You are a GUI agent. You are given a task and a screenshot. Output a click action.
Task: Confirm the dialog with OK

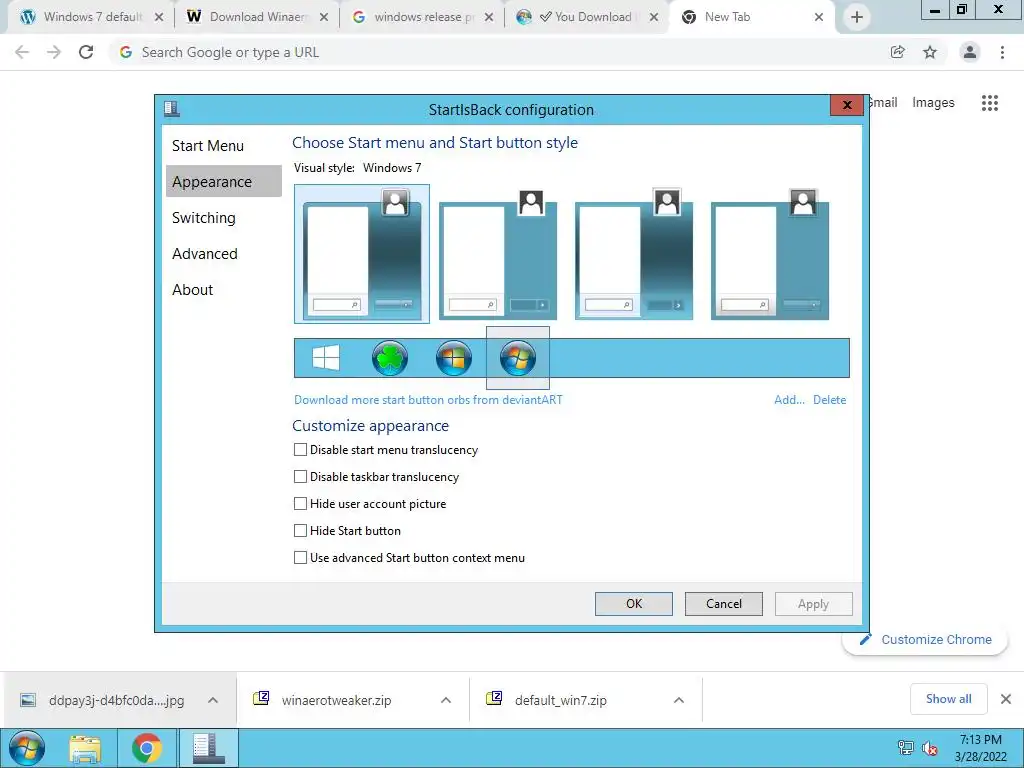click(633, 604)
